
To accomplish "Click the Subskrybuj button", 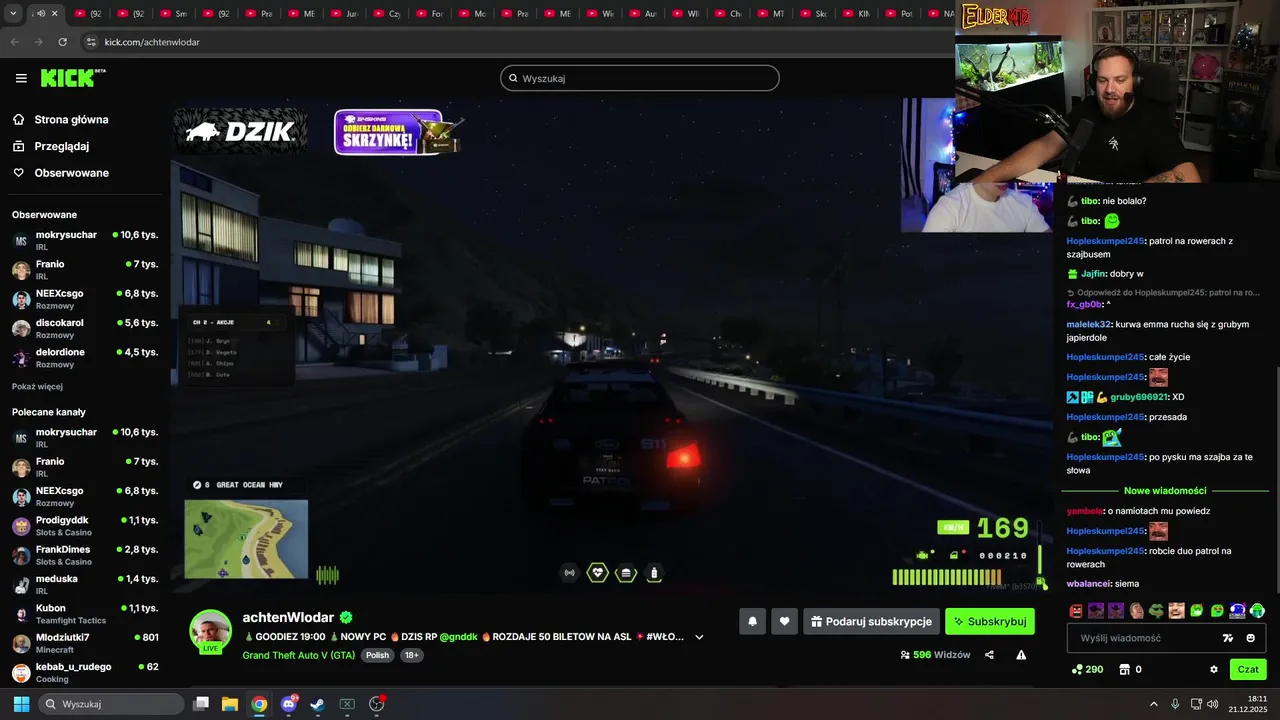I will (x=990, y=621).
